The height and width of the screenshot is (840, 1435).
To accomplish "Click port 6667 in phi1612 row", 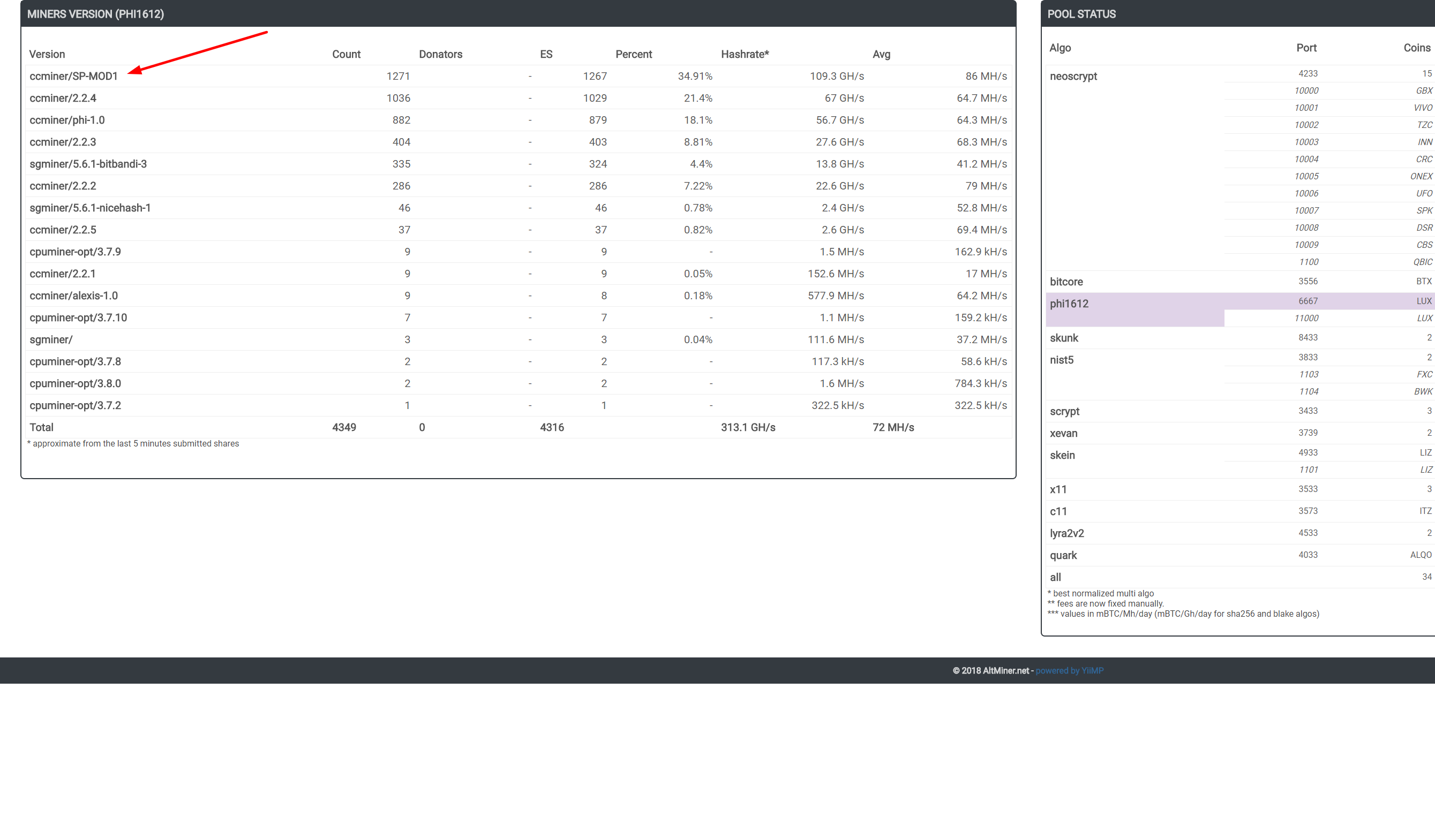I will pyautogui.click(x=1308, y=301).
